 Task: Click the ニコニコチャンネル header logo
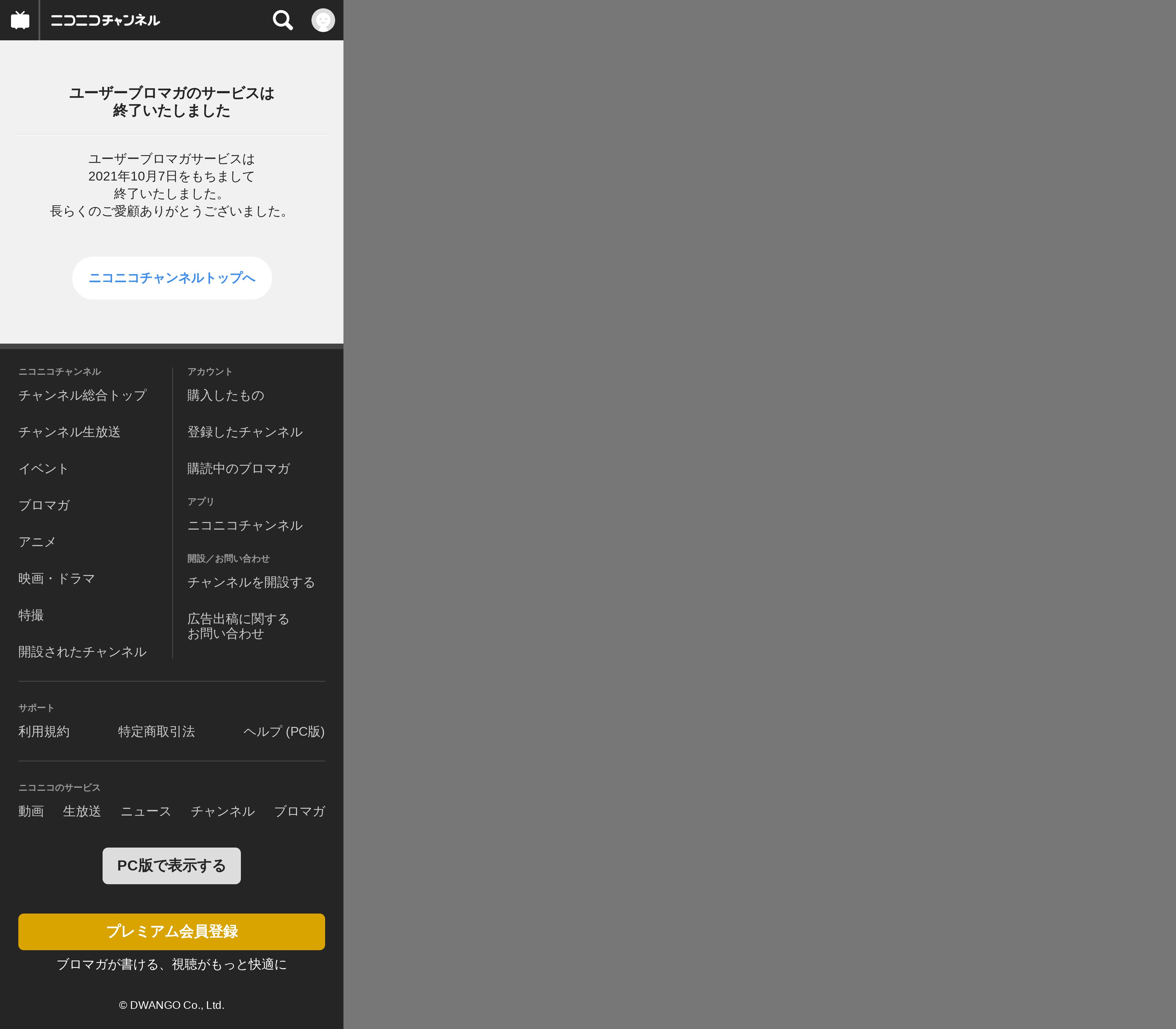[105, 20]
